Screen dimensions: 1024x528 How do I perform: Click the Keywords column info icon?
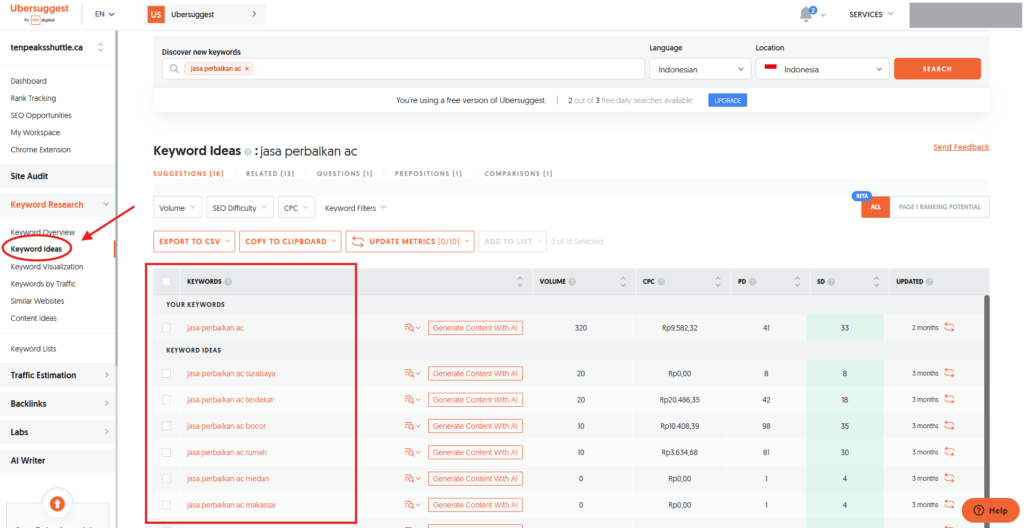[228, 282]
